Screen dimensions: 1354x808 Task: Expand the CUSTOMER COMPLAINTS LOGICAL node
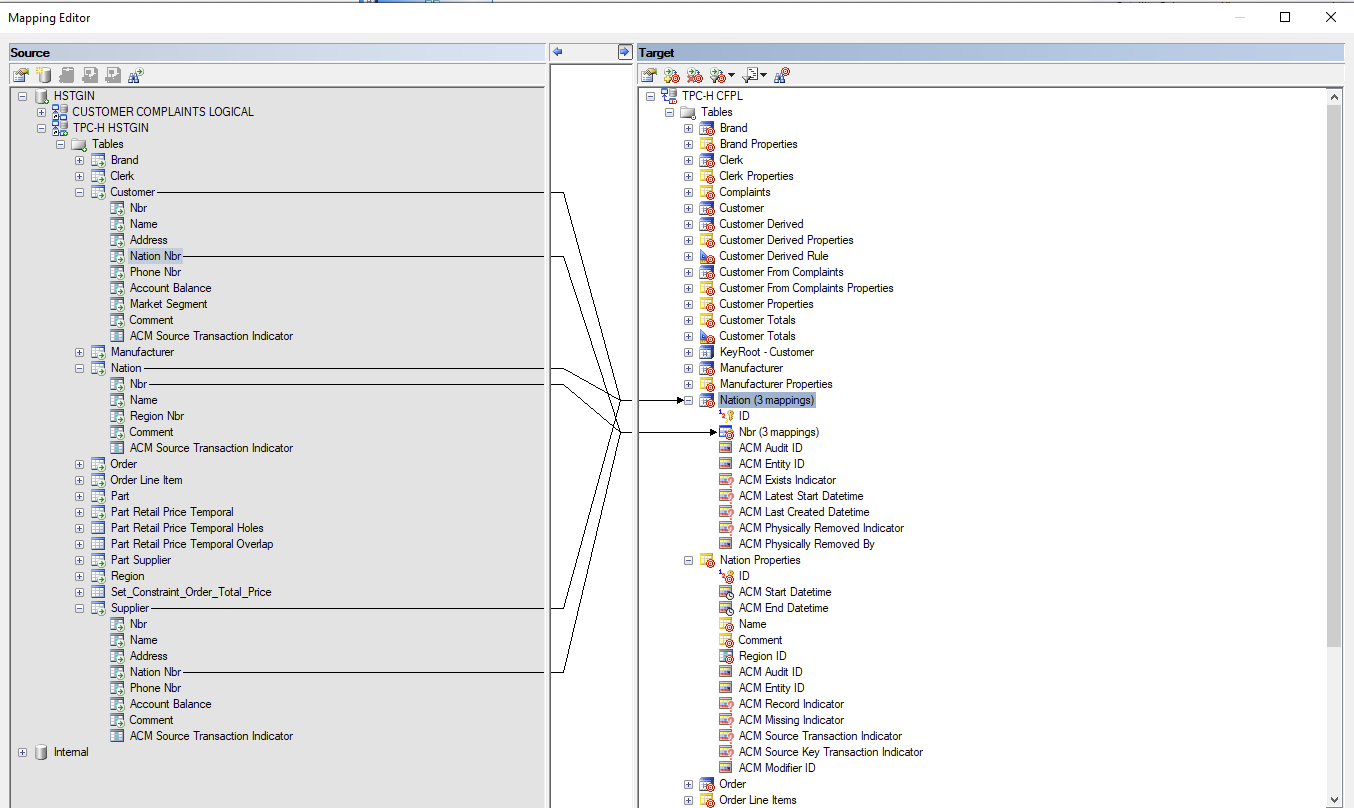pos(42,112)
